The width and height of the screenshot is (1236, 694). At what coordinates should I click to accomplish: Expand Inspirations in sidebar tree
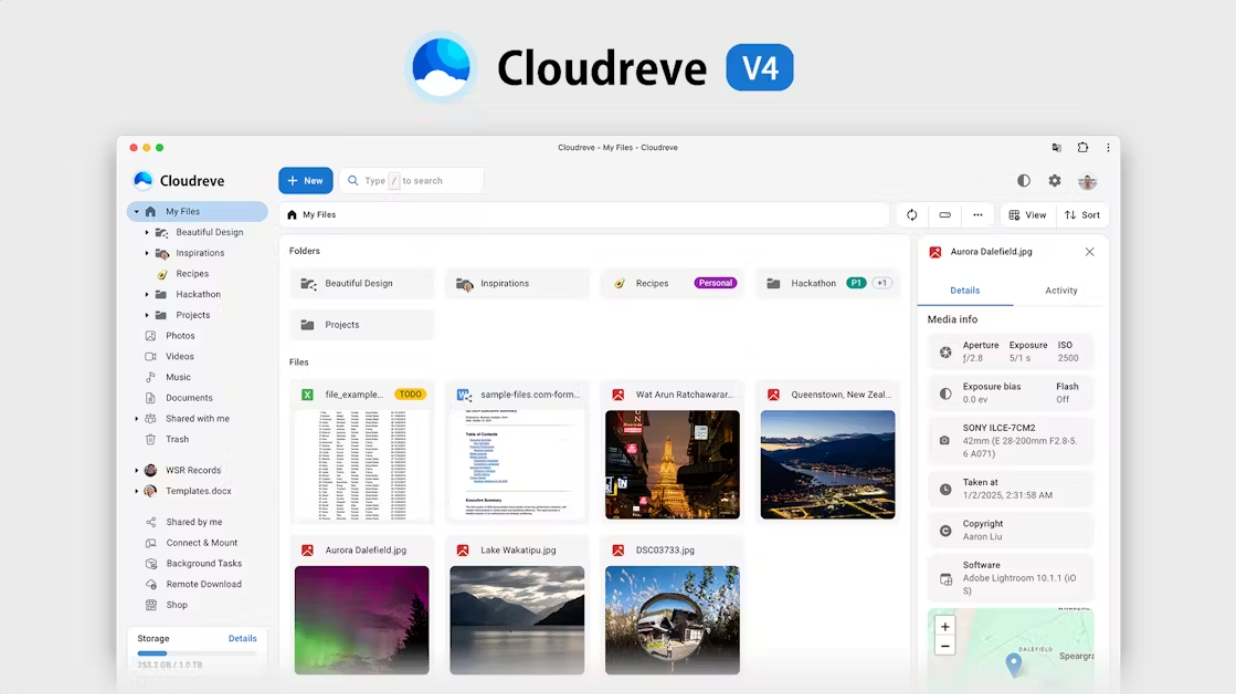click(x=147, y=253)
